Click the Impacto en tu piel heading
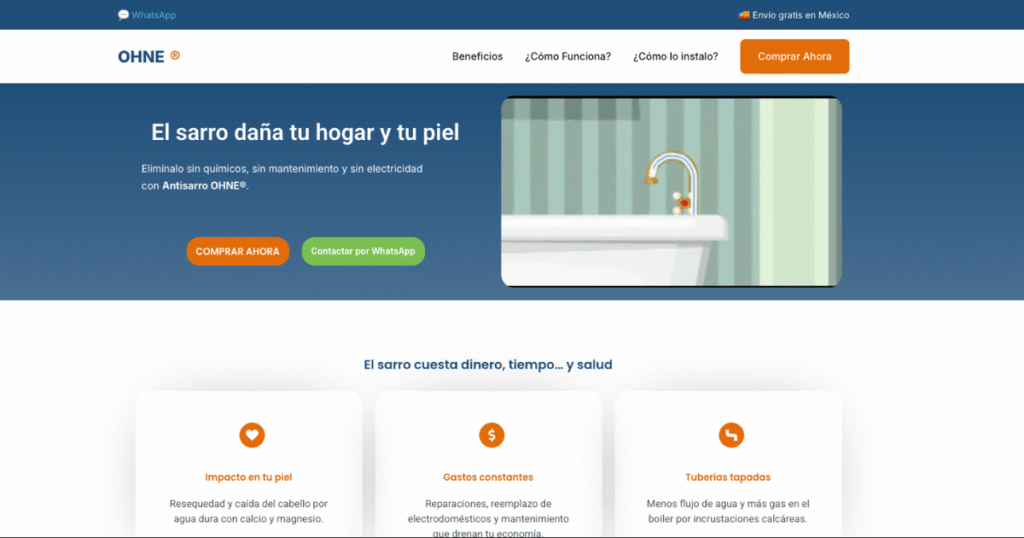This screenshot has width=1024, height=538. pyautogui.click(x=249, y=477)
